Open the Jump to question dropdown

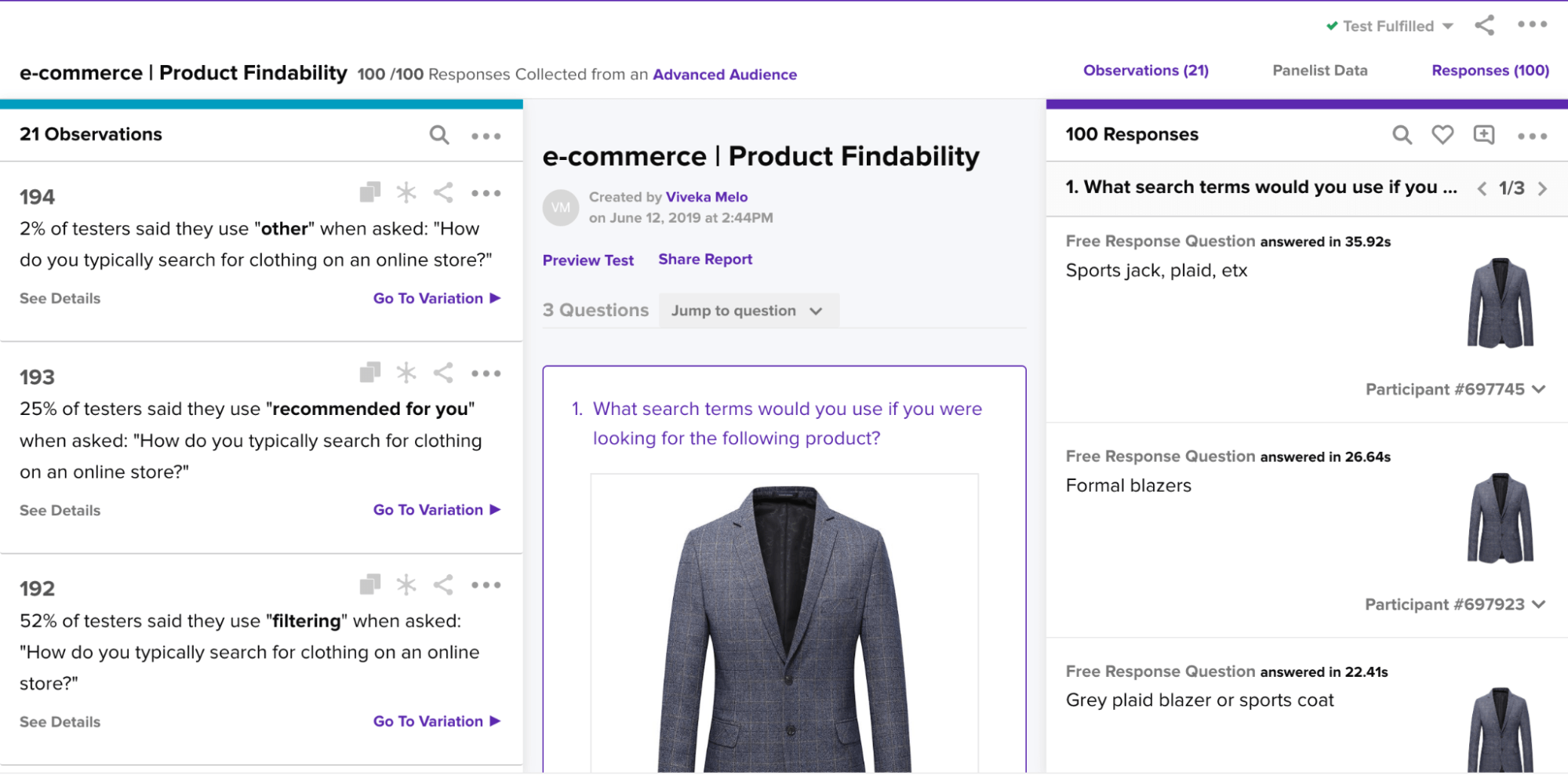[x=748, y=311]
